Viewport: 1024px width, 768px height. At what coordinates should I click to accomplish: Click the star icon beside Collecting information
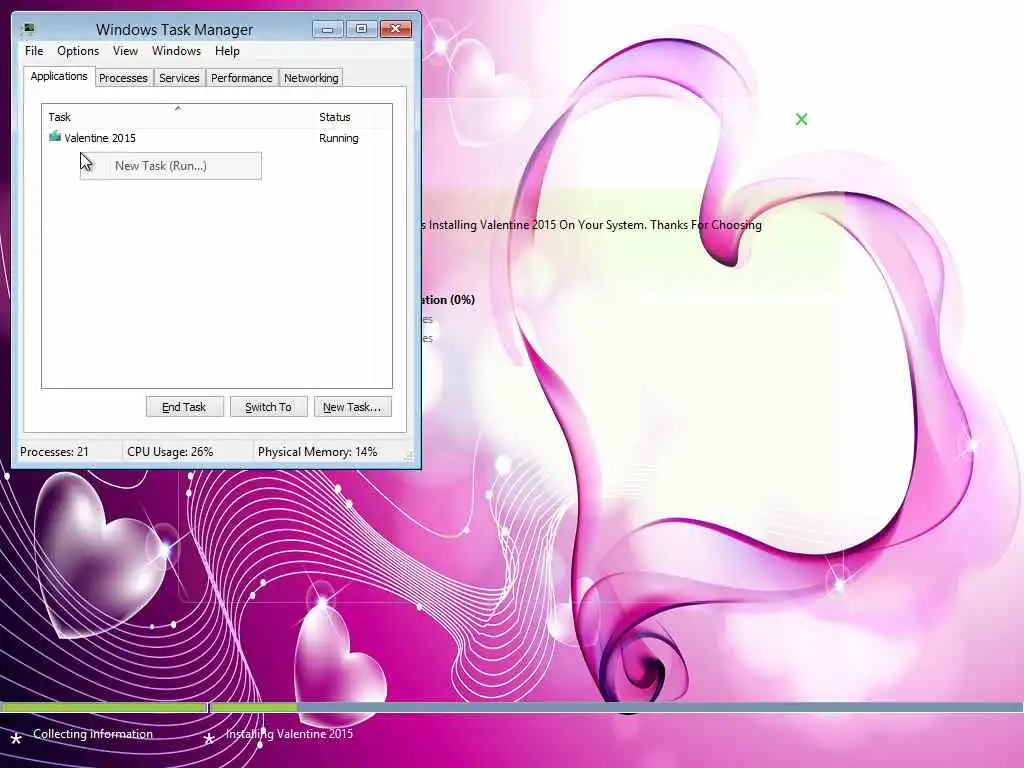[x=16, y=739]
